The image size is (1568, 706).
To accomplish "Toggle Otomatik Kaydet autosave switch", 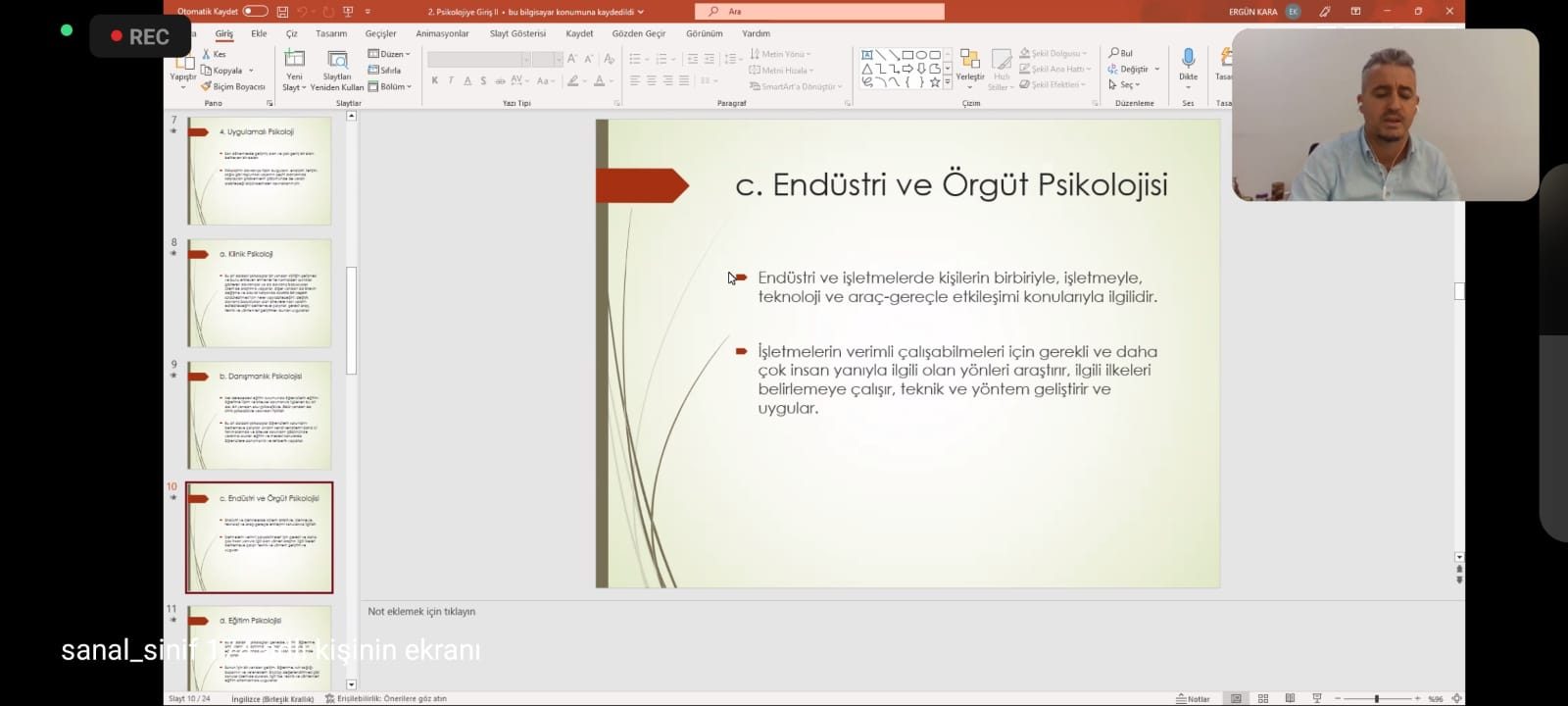I will [x=255, y=12].
